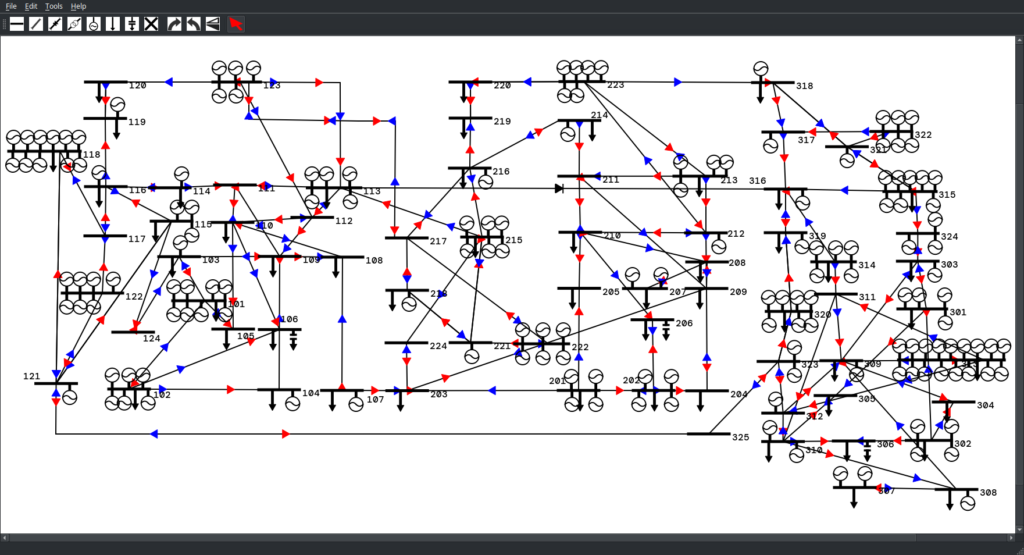
Task: Click the load arrow at bus 214
Action: (592, 131)
